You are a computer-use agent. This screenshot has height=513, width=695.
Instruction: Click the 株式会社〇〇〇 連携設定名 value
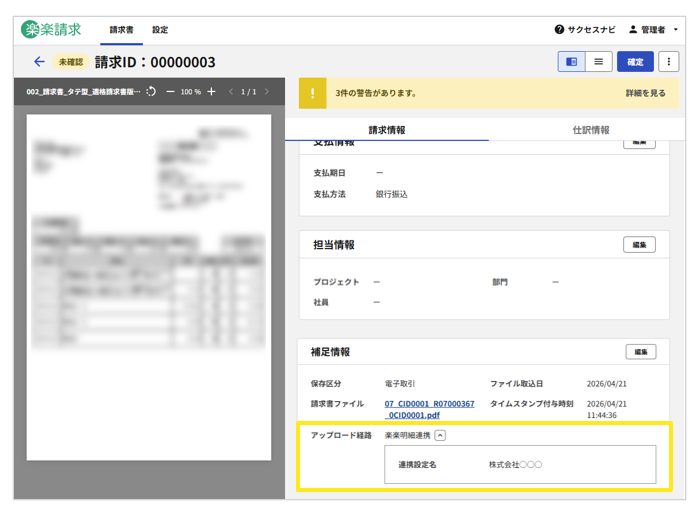(x=515, y=465)
